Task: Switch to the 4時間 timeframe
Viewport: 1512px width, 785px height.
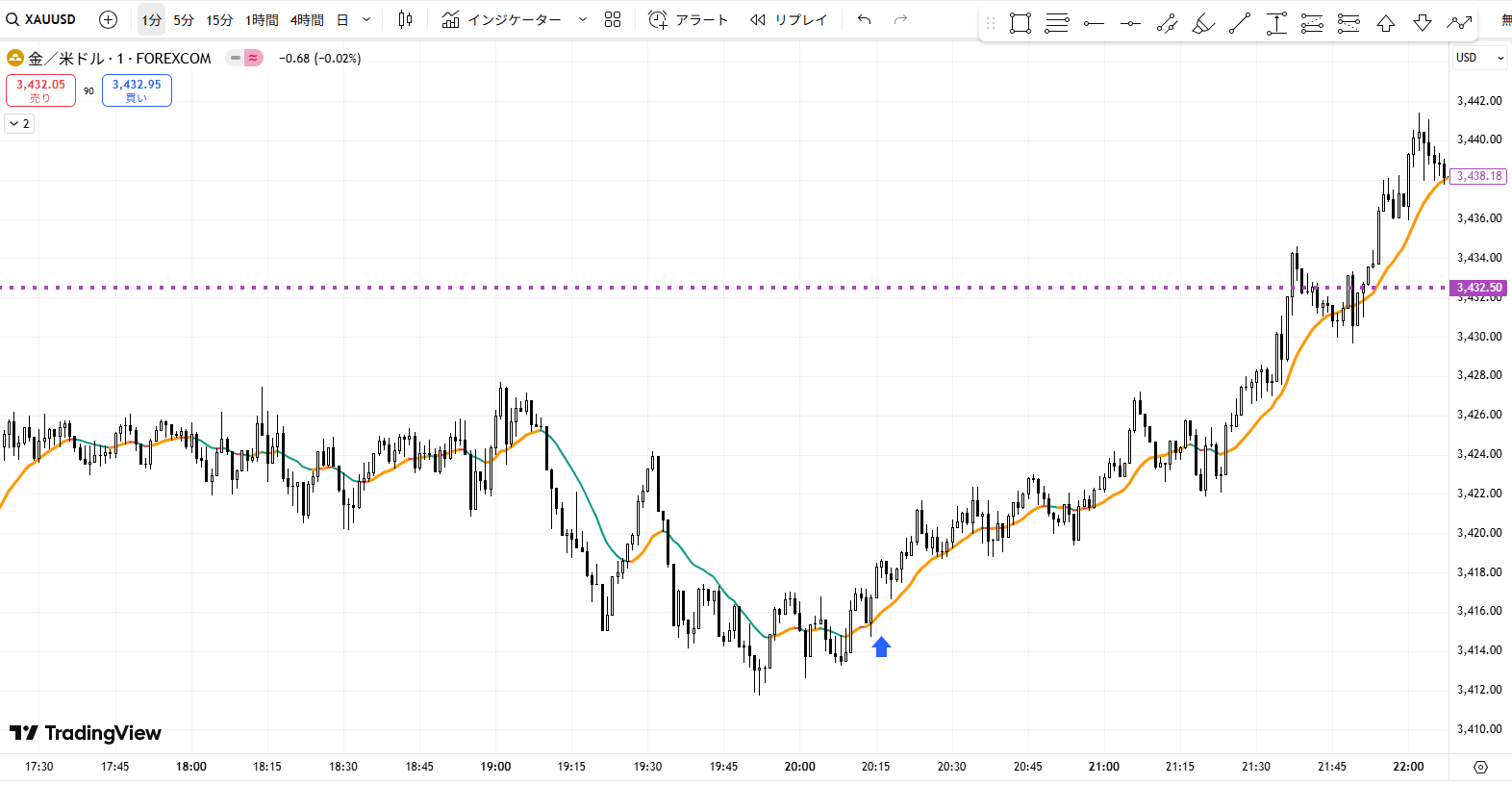Action: coord(307,19)
